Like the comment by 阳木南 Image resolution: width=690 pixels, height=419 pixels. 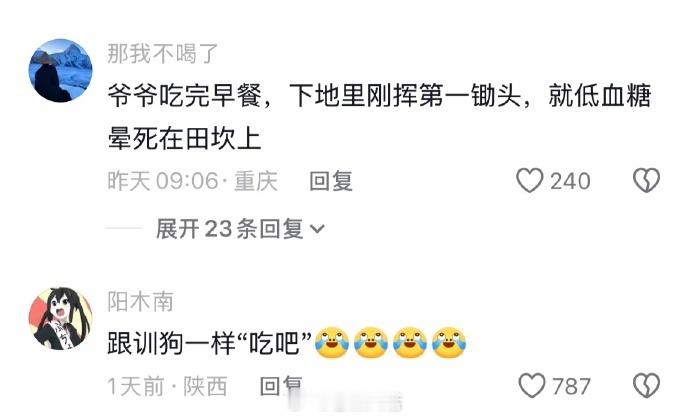point(532,386)
